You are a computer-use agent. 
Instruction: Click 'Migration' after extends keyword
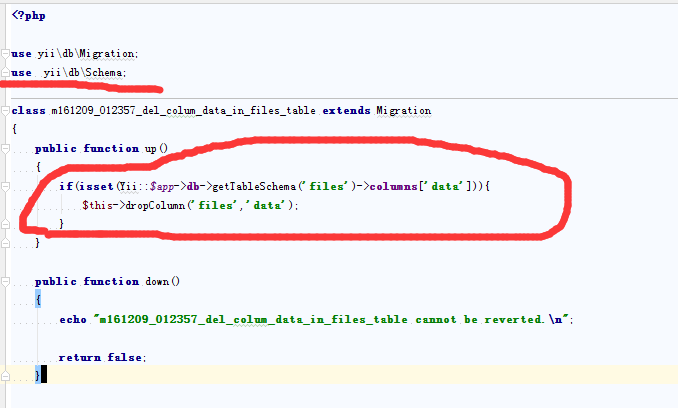[x=403, y=111]
